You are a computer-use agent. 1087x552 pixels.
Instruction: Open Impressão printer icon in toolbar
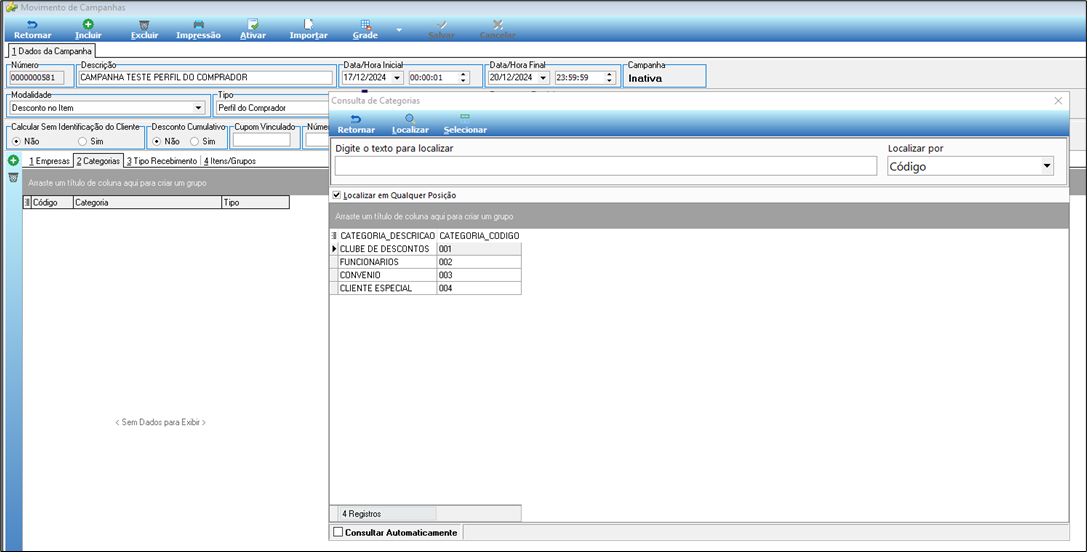click(x=198, y=25)
